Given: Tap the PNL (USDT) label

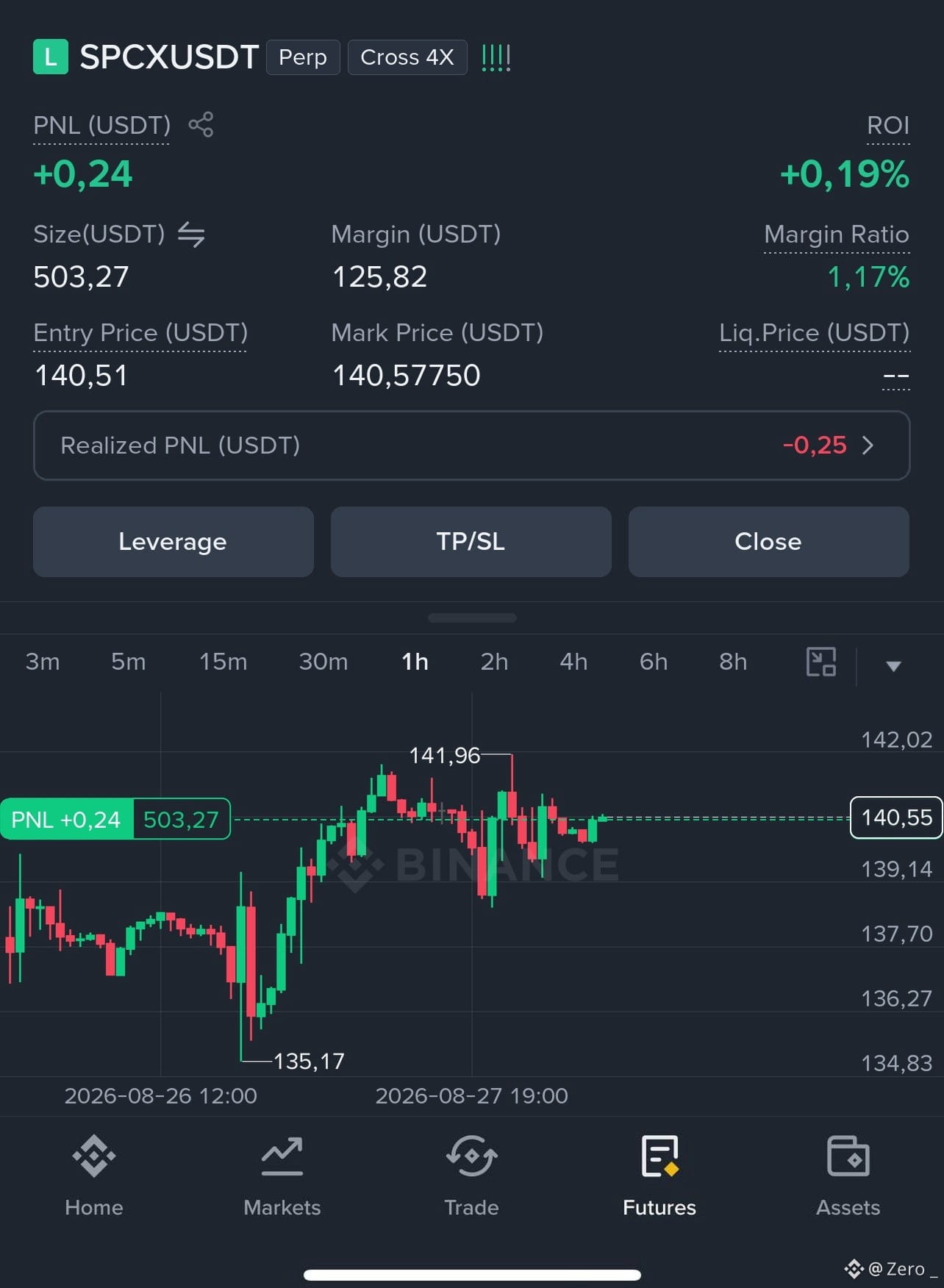Looking at the screenshot, I should (x=102, y=125).
